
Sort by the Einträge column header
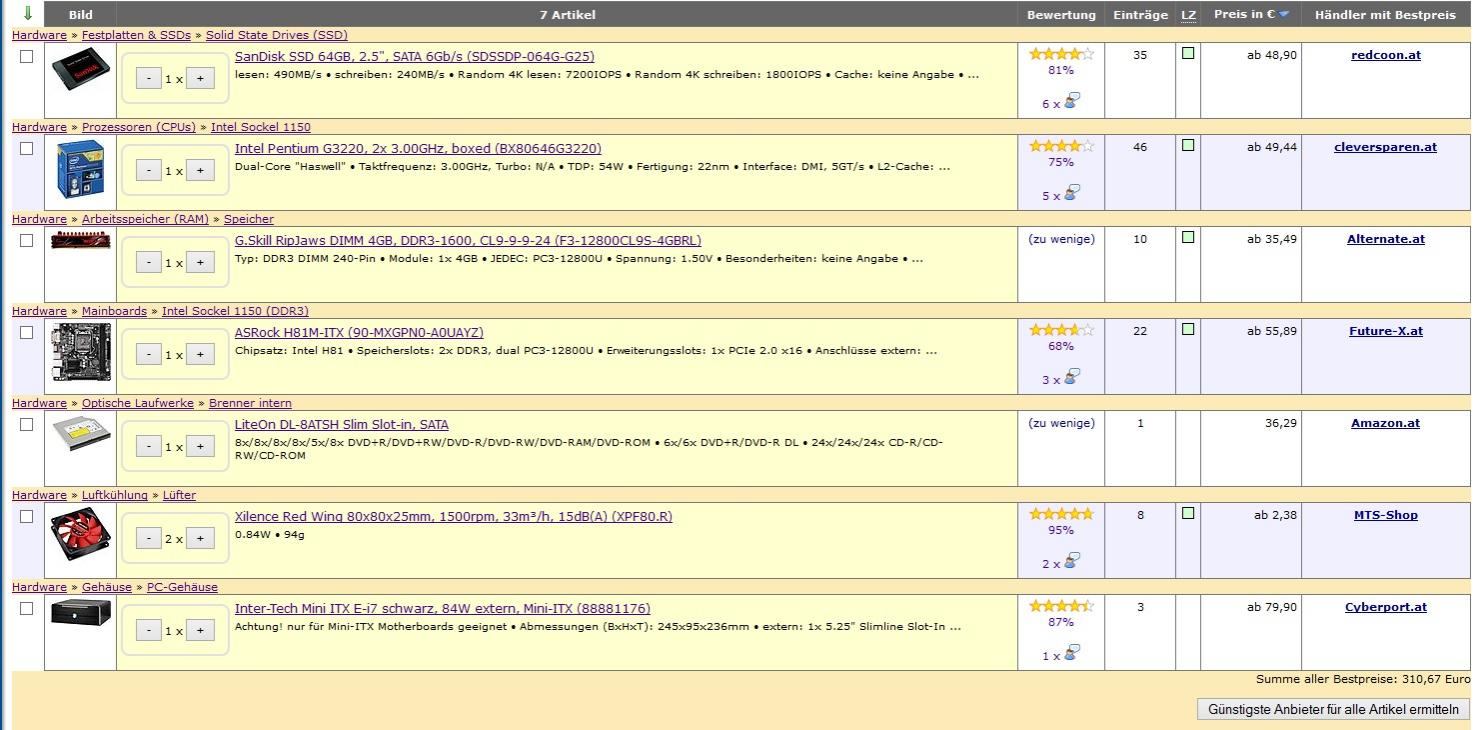[x=1140, y=15]
